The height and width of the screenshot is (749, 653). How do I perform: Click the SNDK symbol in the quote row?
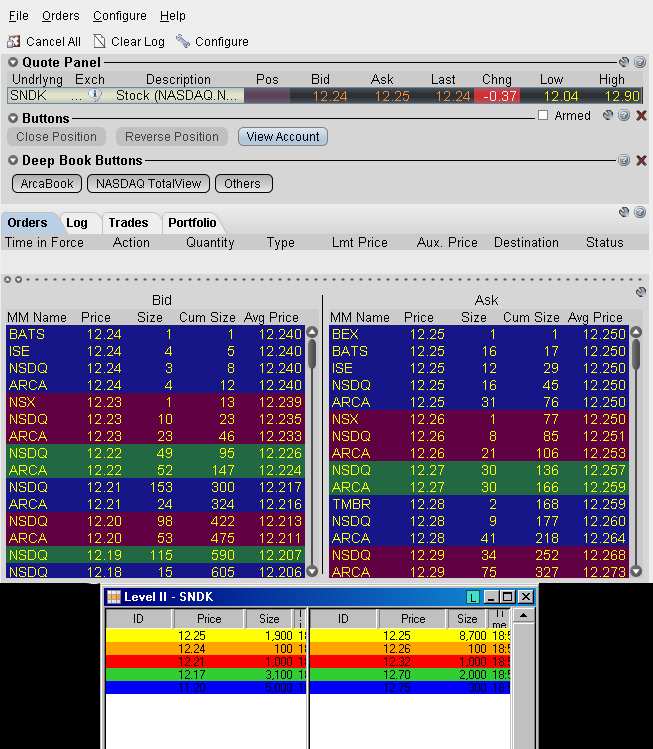click(x=29, y=96)
